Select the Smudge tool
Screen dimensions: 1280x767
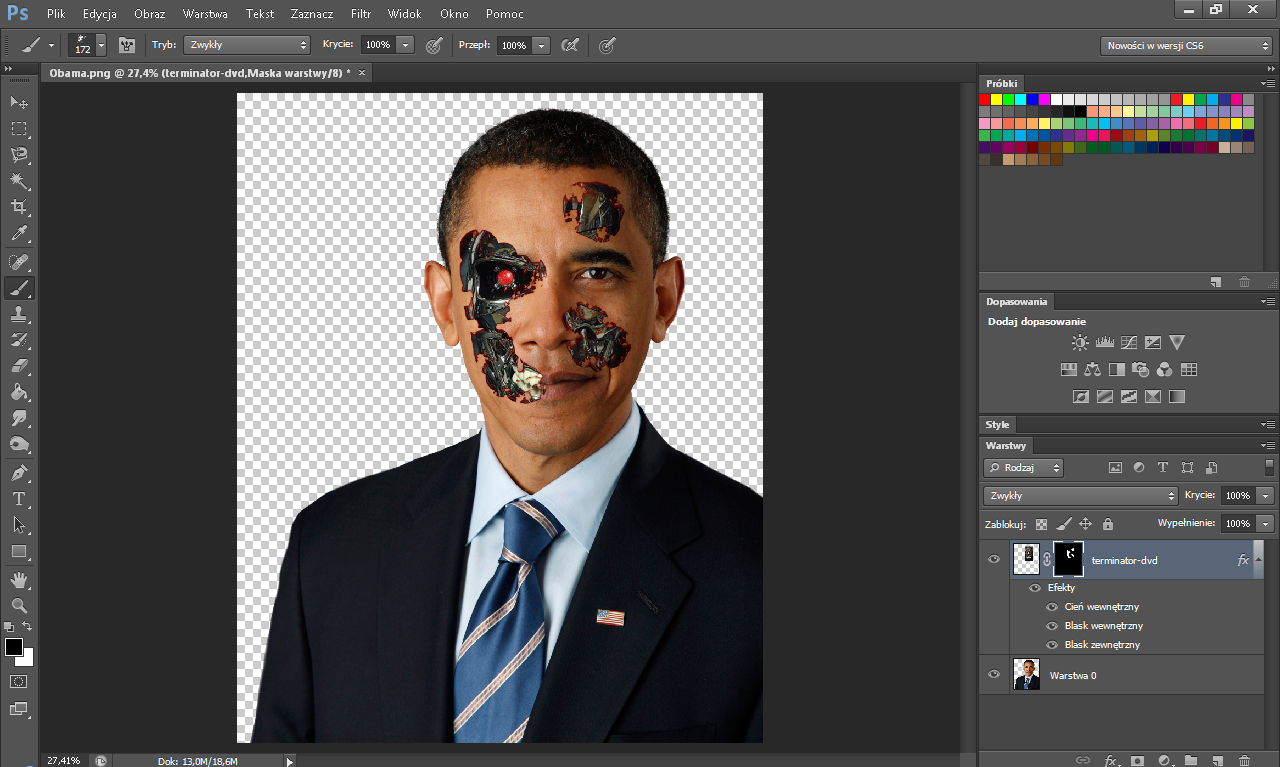pyautogui.click(x=19, y=418)
